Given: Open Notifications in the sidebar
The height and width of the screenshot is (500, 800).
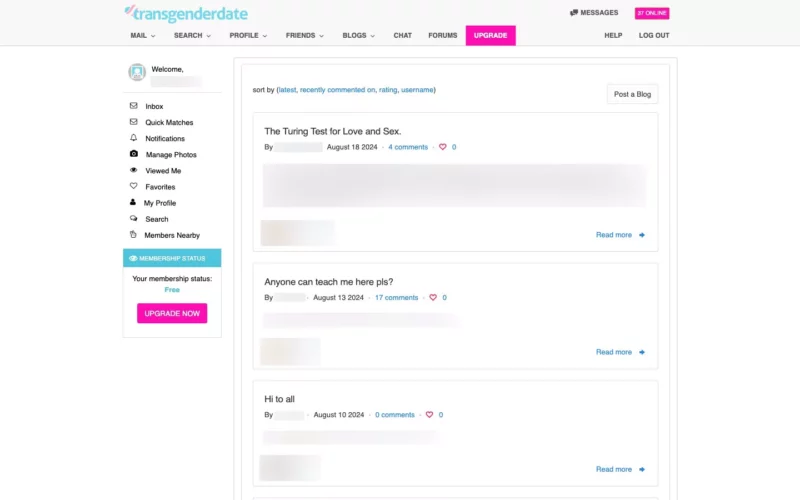Looking at the screenshot, I should coord(165,138).
